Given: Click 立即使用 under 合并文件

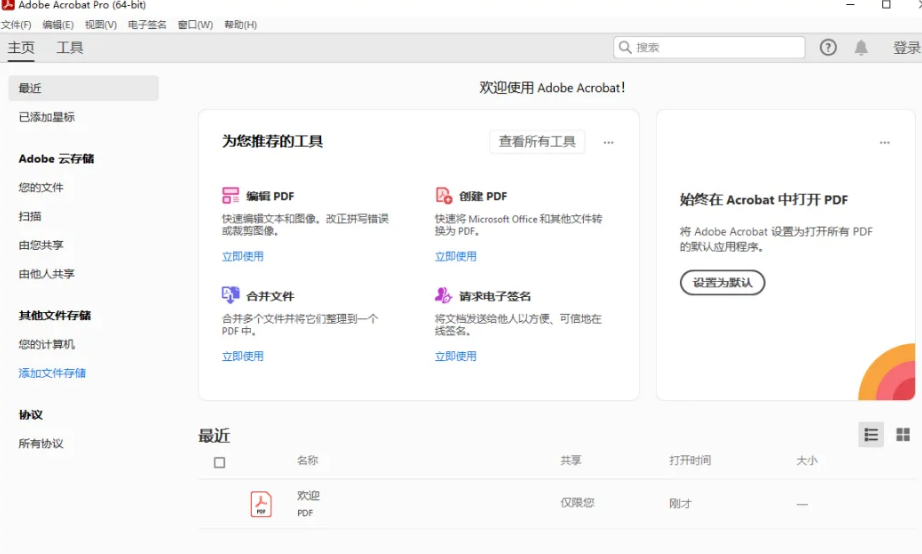Looking at the screenshot, I should tap(242, 356).
